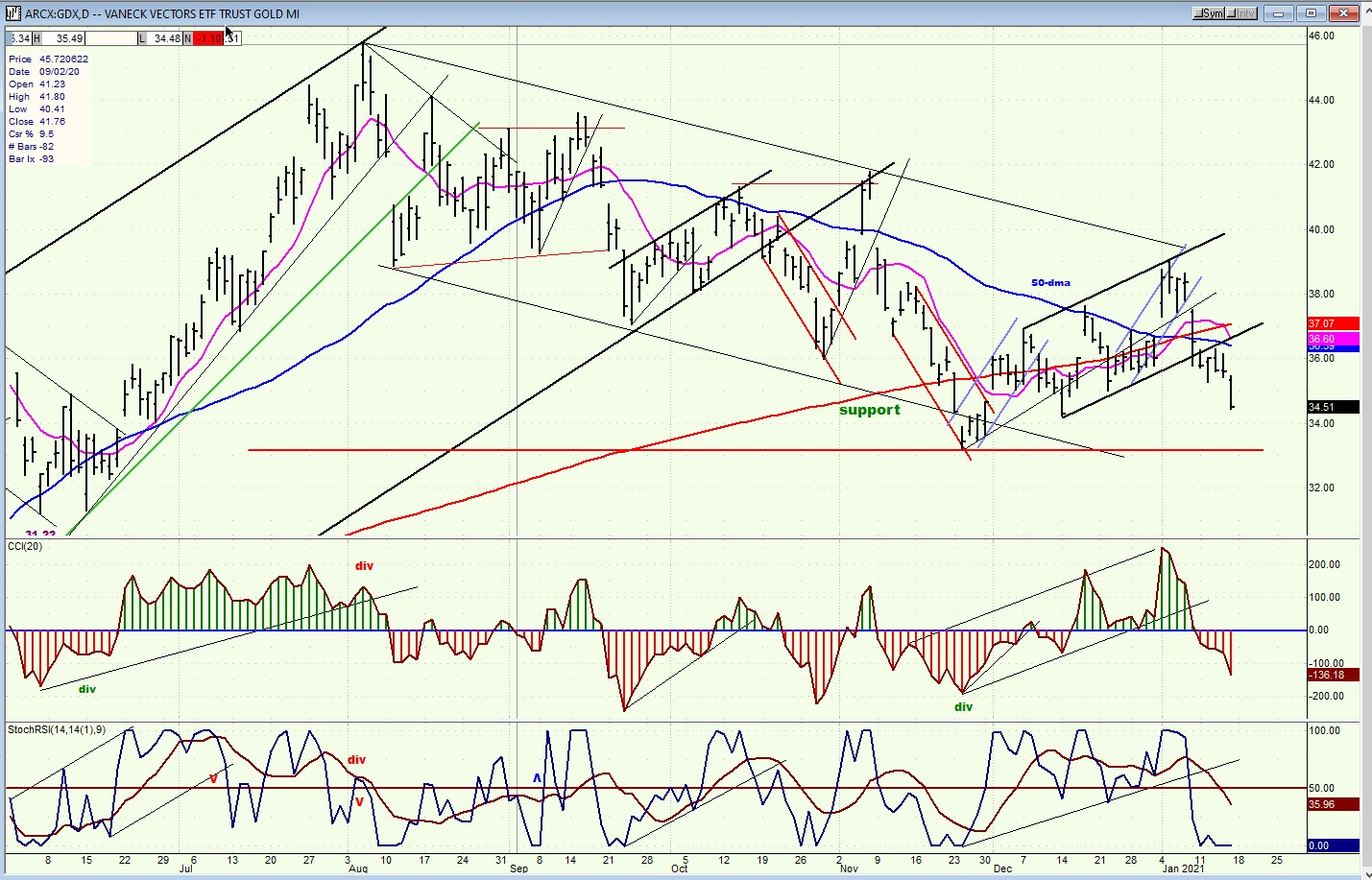This screenshot has height=880, width=1372.
Task: Toggle the Sym link button
Action: point(1208,13)
